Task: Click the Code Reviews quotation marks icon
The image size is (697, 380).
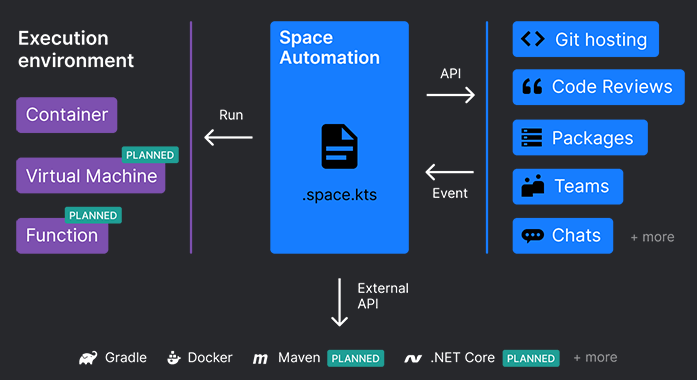Action: (532, 86)
